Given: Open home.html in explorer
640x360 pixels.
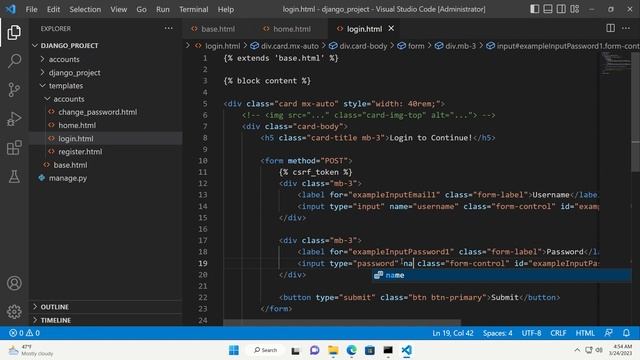Looking at the screenshot, I should [77, 125].
